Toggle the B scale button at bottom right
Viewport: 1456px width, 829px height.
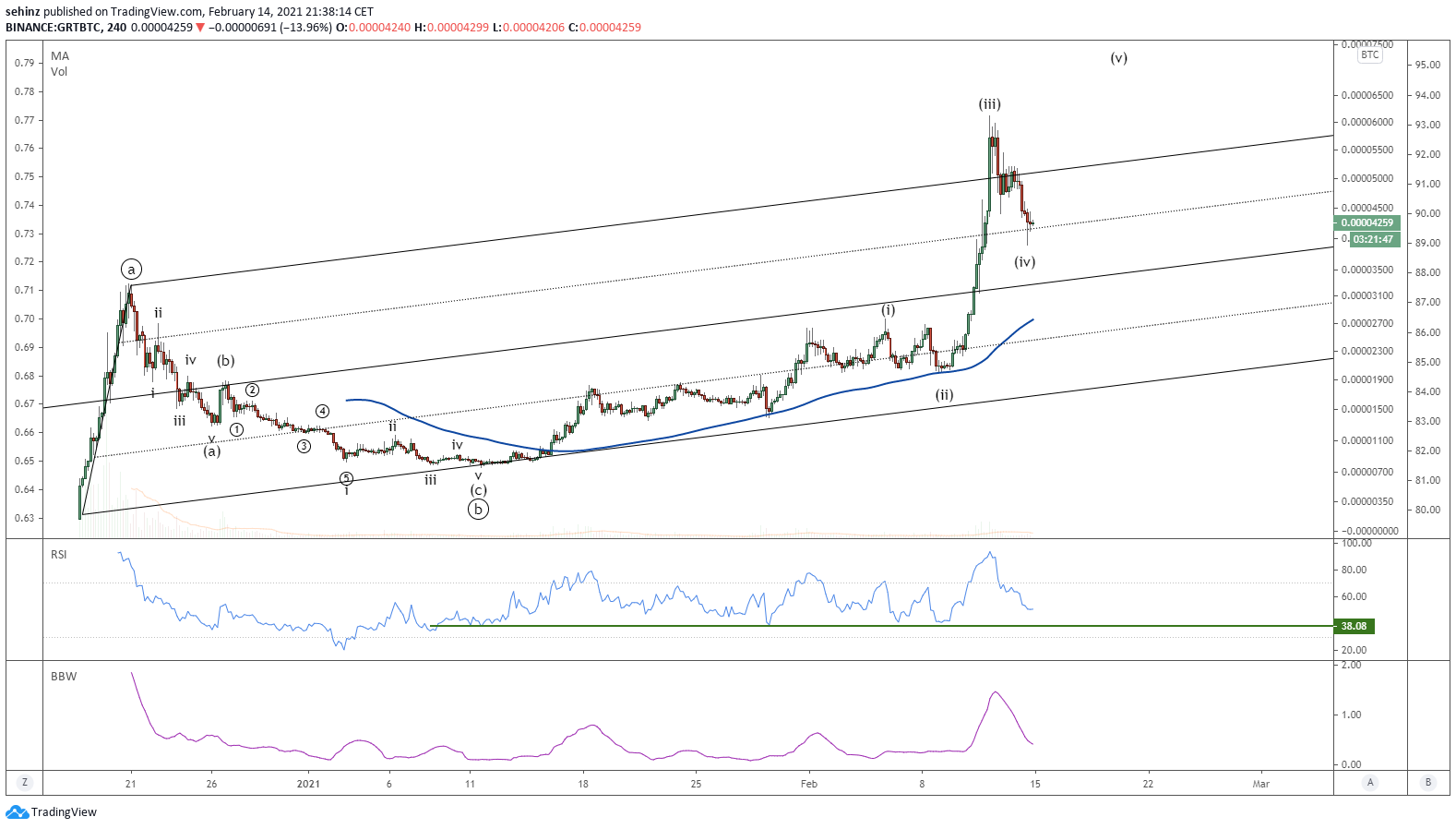click(1428, 783)
